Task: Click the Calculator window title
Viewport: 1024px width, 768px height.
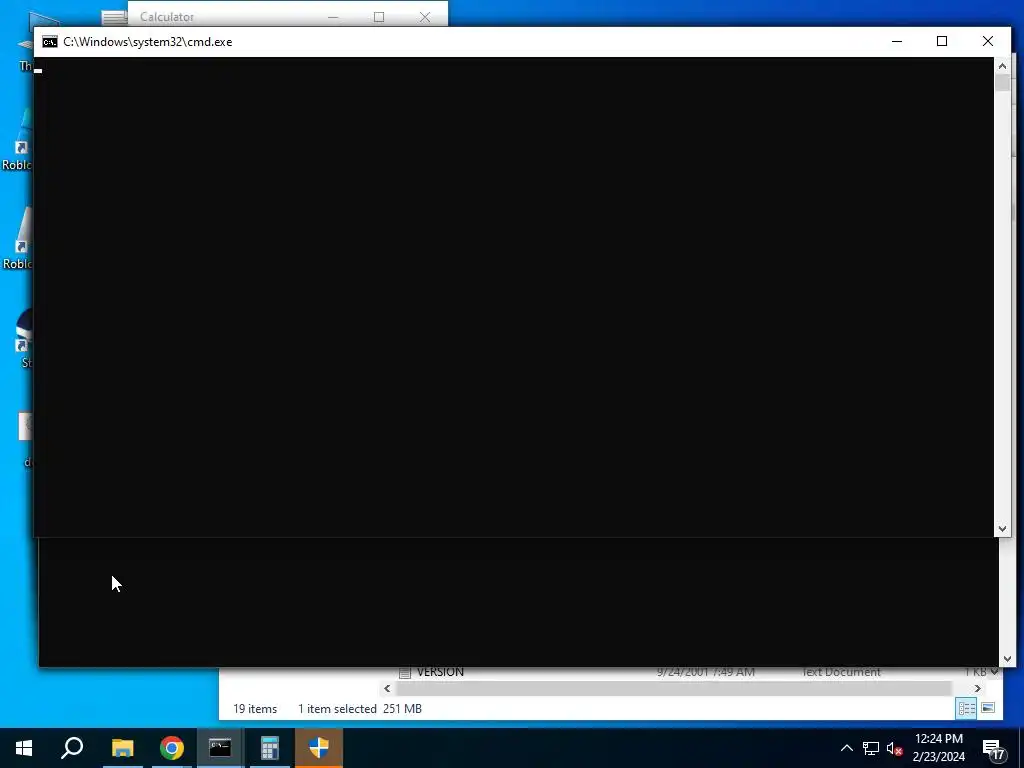Action: pyautogui.click(x=167, y=17)
